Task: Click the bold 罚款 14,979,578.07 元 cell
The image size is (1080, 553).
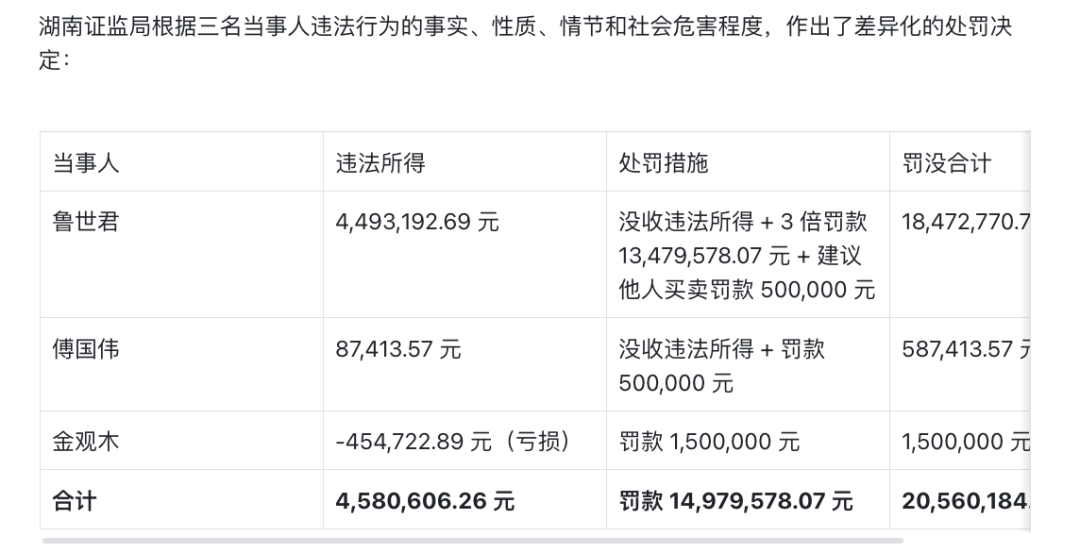Action: [736, 500]
